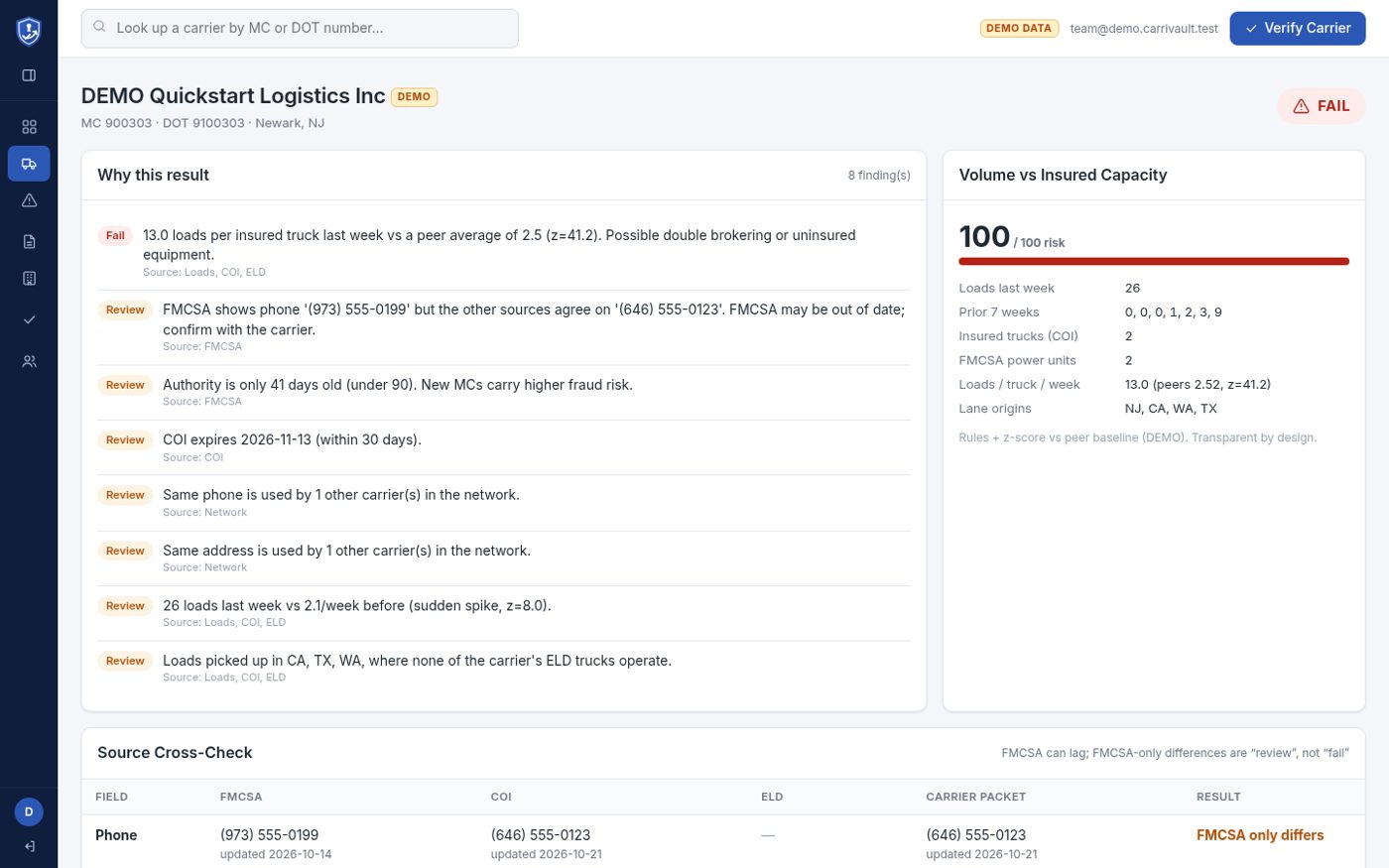Click Lane origins NJ, CA, WA, TX value
Image resolution: width=1389 pixels, height=868 pixels.
(1171, 408)
